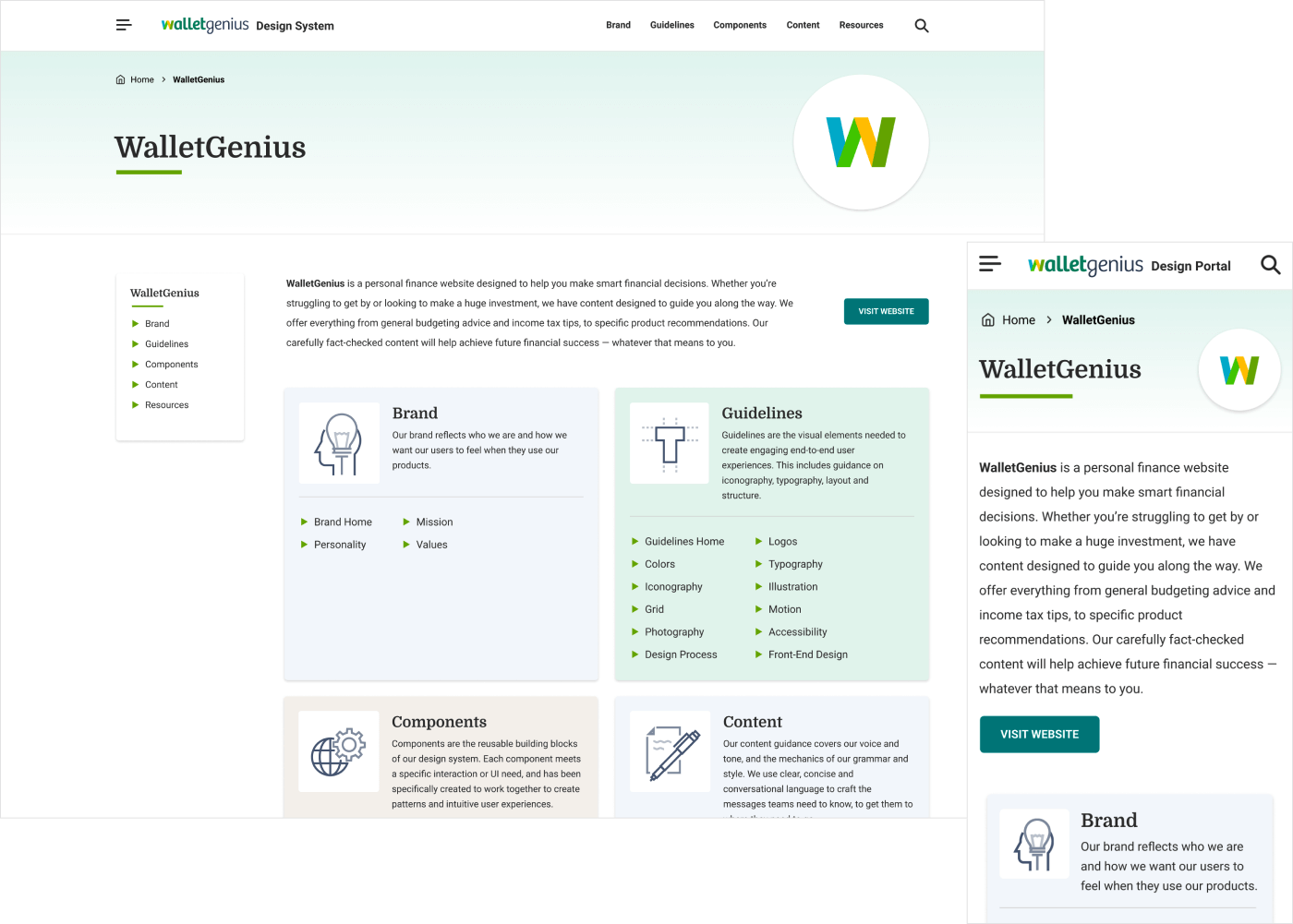
Task: Click the search magnifier in desktop header
Action: point(922,26)
